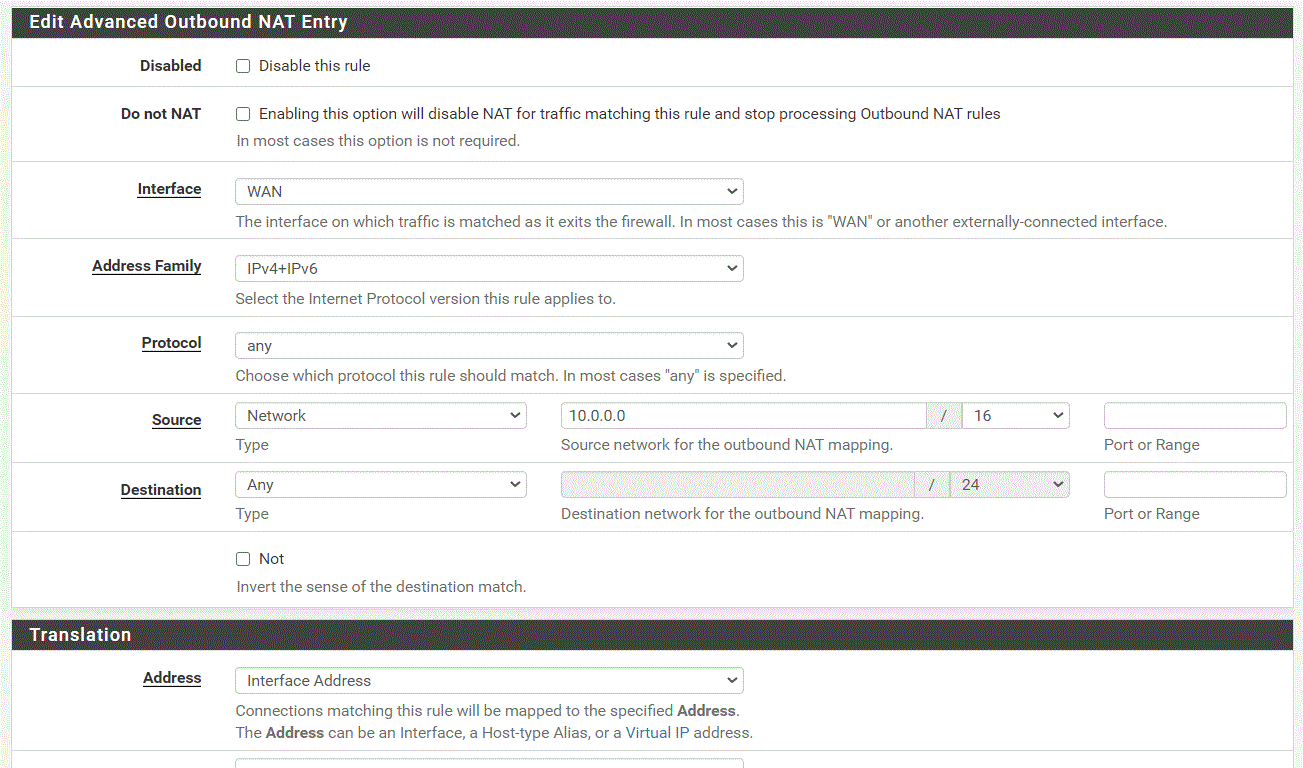Image resolution: width=1303 pixels, height=768 pixels.
Task: Click the Interface label link
Action: 169,189
